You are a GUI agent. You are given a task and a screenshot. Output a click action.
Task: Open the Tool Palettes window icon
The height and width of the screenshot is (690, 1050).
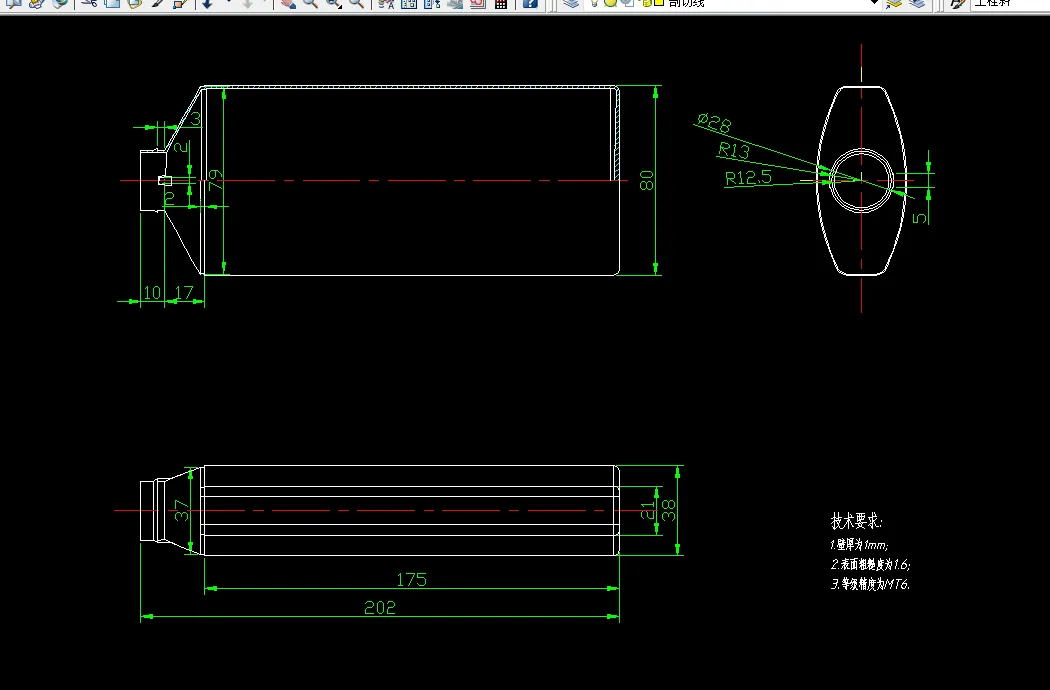coord(432,3)
